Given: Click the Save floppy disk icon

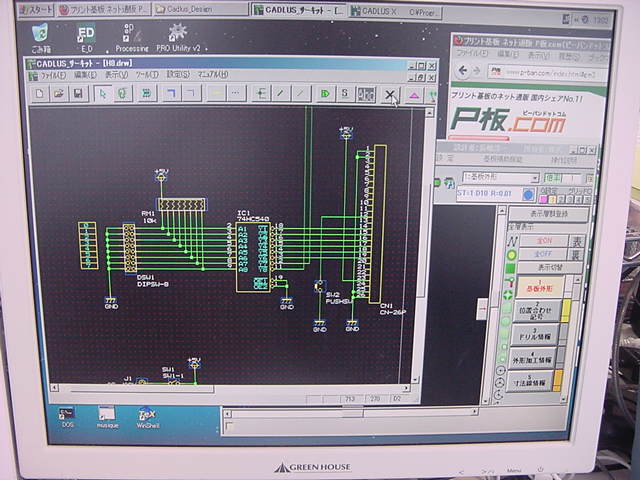Looking at the screenshot, I should click(78, 93).
